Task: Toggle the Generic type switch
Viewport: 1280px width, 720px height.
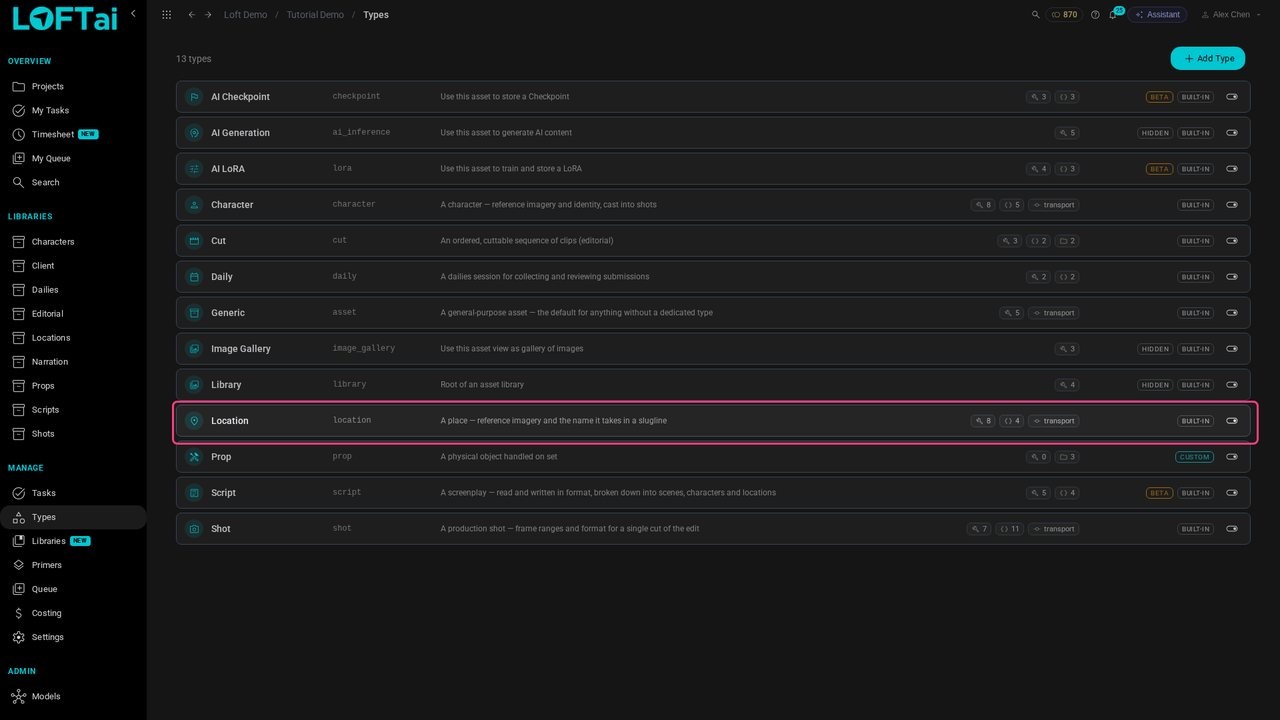Action: point(1232,313)
